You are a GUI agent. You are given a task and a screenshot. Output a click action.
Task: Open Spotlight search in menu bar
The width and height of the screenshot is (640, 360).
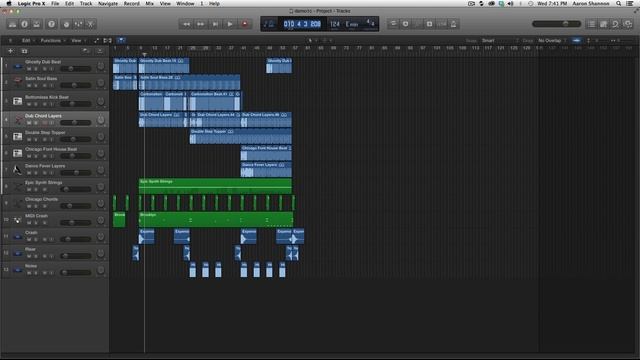click(619, 4)
